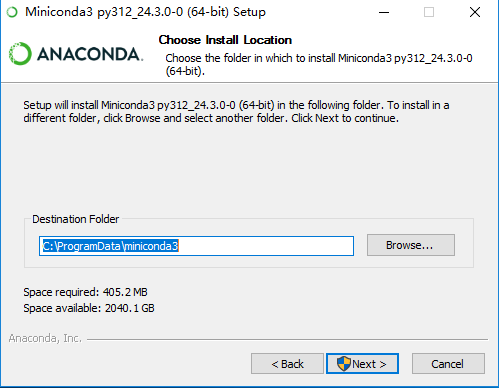Click the greyed-out maximize window button
Image resolution: width=499 pixels, height=388 pixels.
[429, 12]
